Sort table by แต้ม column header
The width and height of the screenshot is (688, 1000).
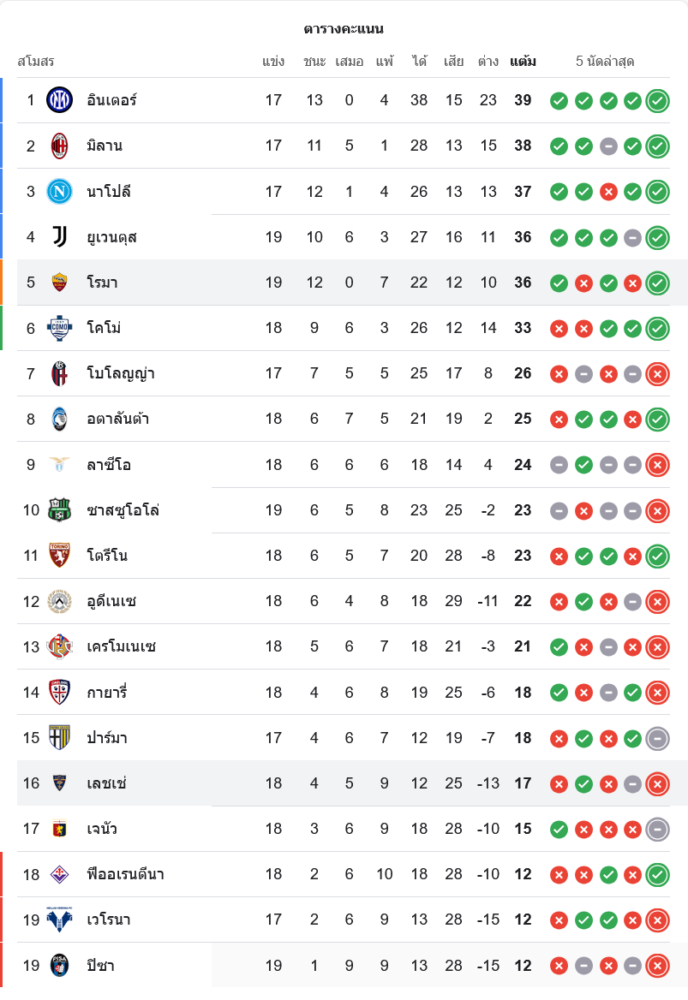pos(522,61)
